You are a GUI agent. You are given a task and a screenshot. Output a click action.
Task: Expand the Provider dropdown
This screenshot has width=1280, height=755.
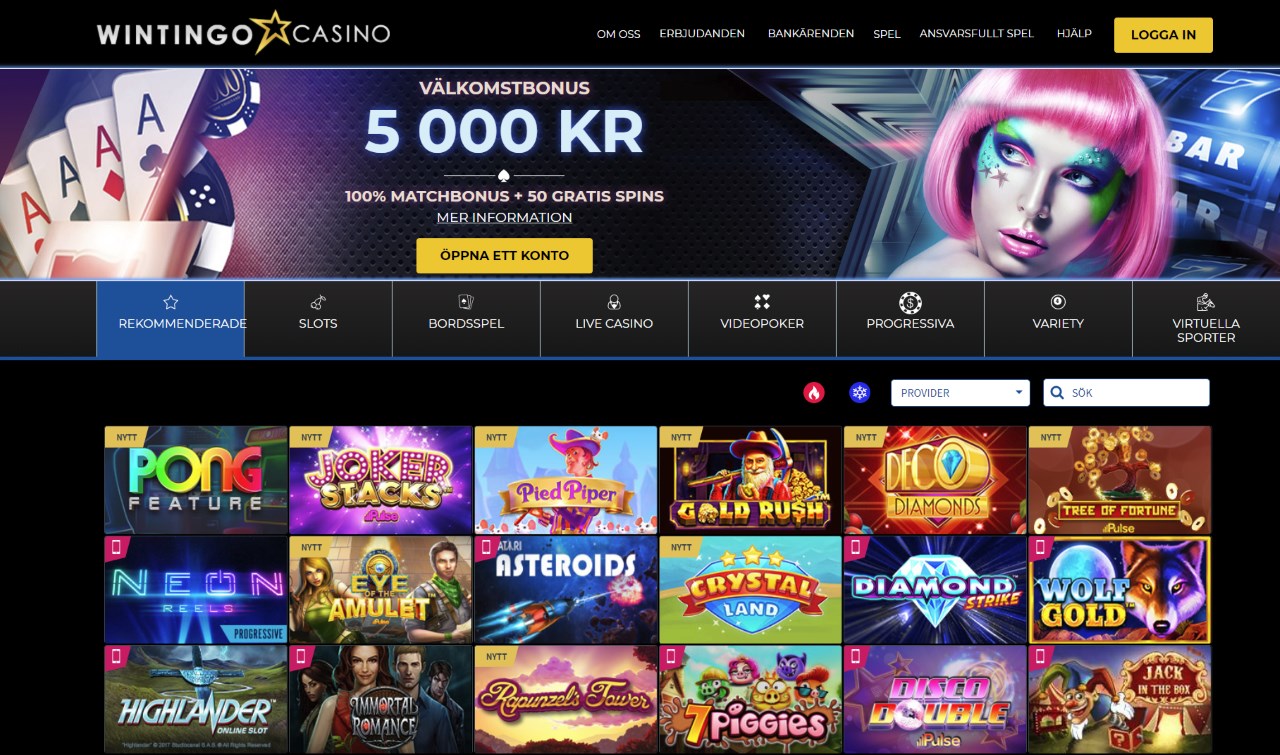tap(960, 393)
